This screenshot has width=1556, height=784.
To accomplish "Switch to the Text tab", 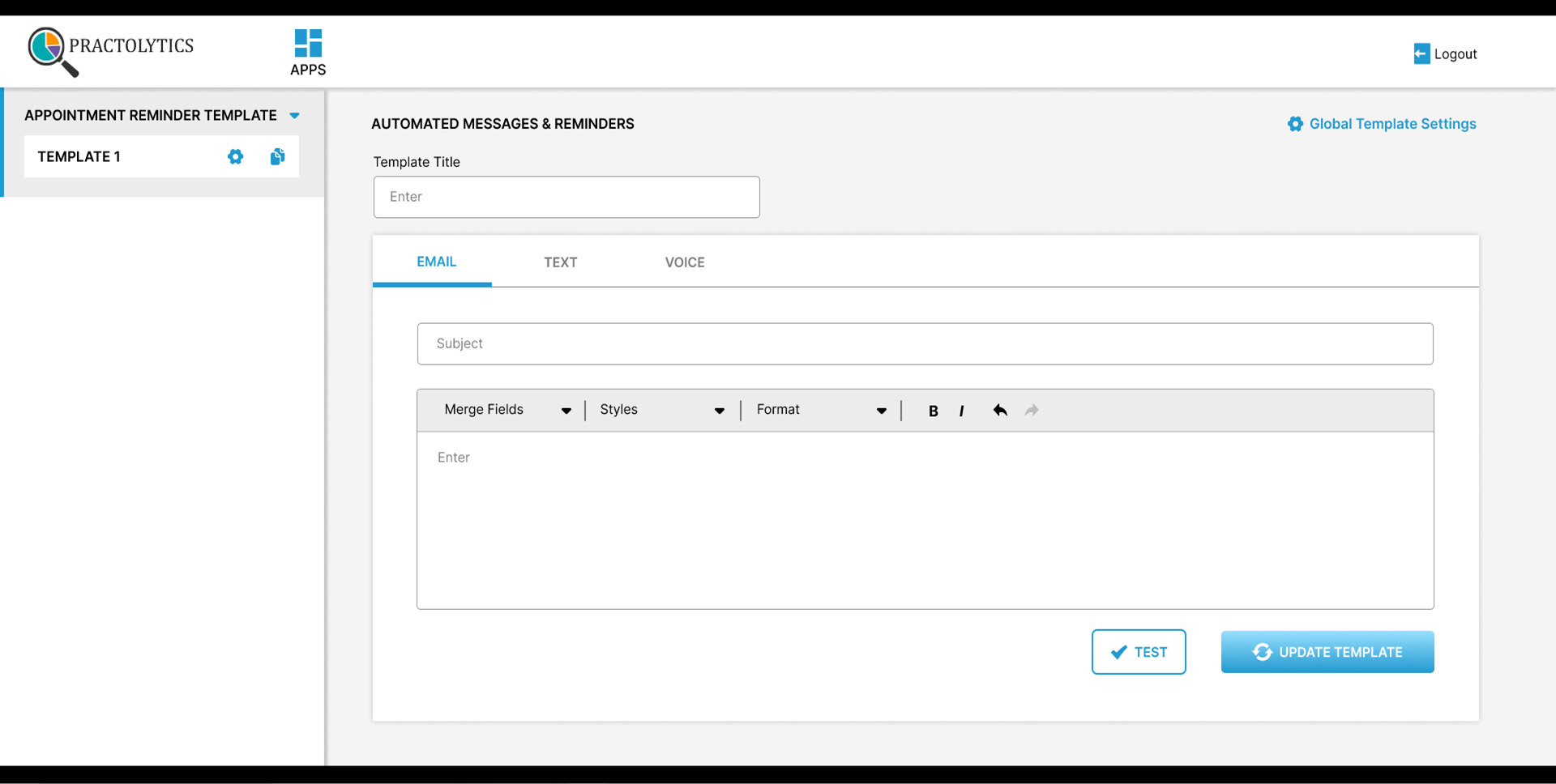I will [560, 262].
